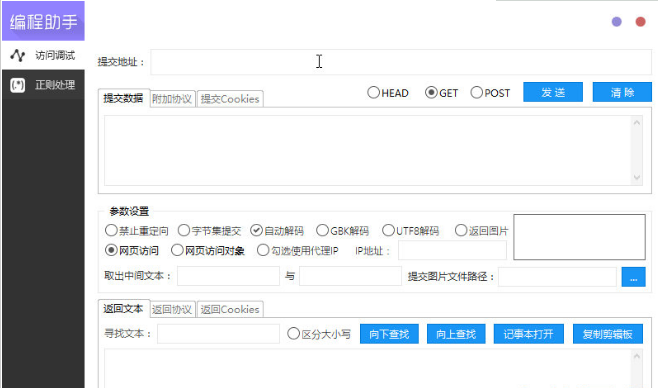Click the returned image preview box
658x388 pixels.
[x=579, y=237]
